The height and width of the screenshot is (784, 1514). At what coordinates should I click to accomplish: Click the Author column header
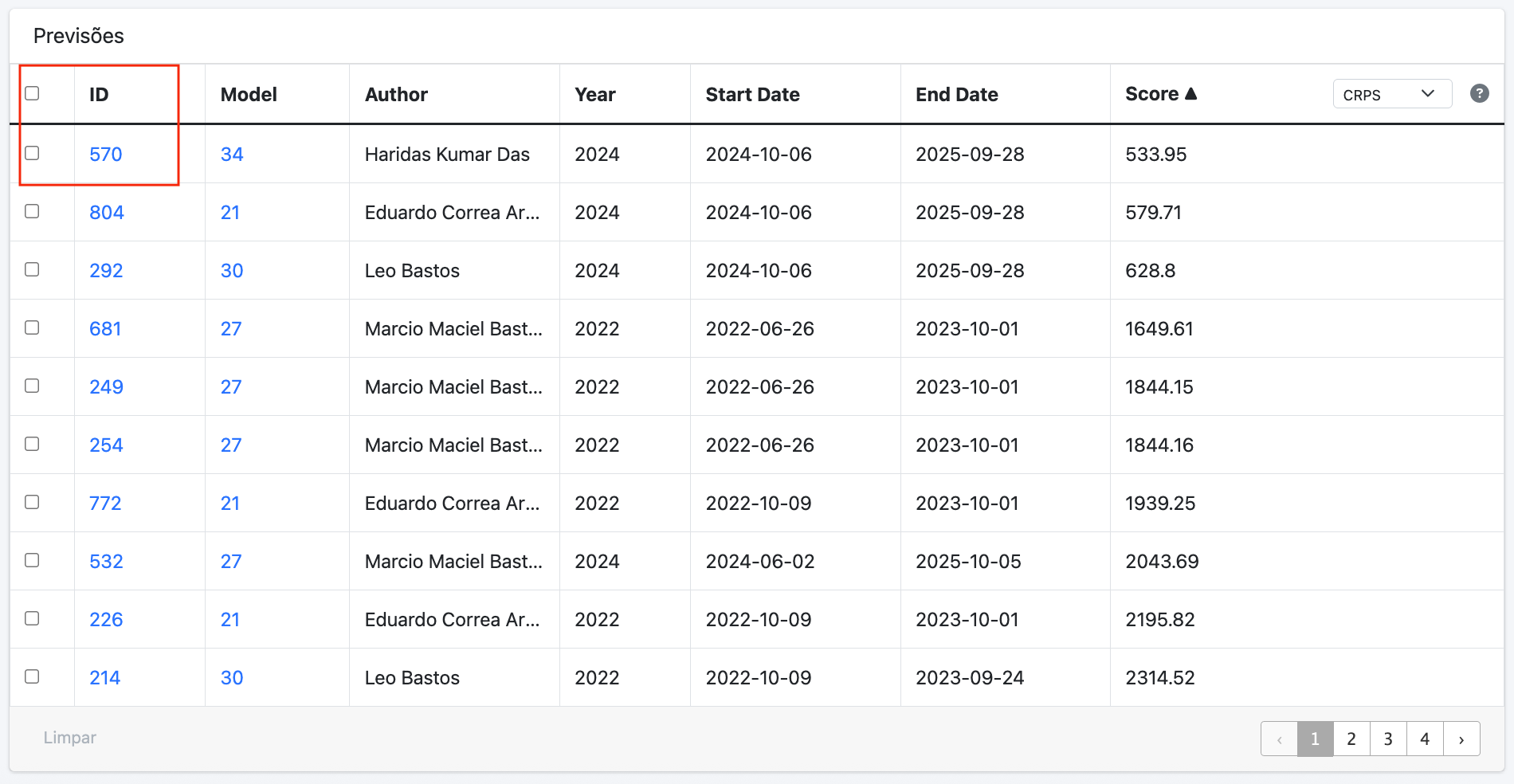[x=396, y=95]
